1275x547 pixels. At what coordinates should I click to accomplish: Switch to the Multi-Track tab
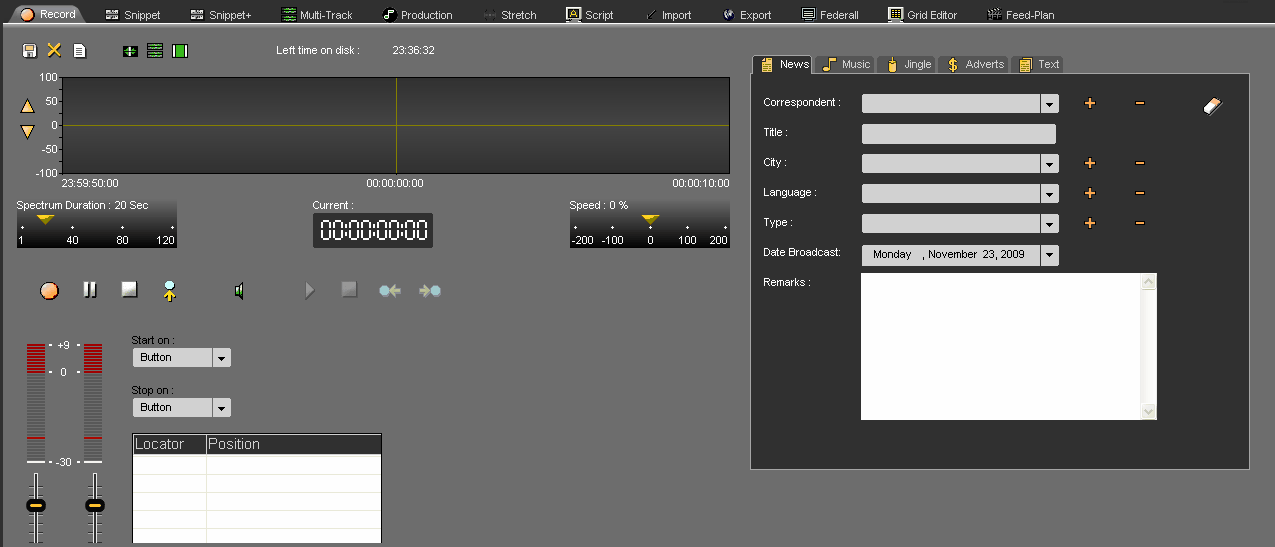click(x=316, y=15)
